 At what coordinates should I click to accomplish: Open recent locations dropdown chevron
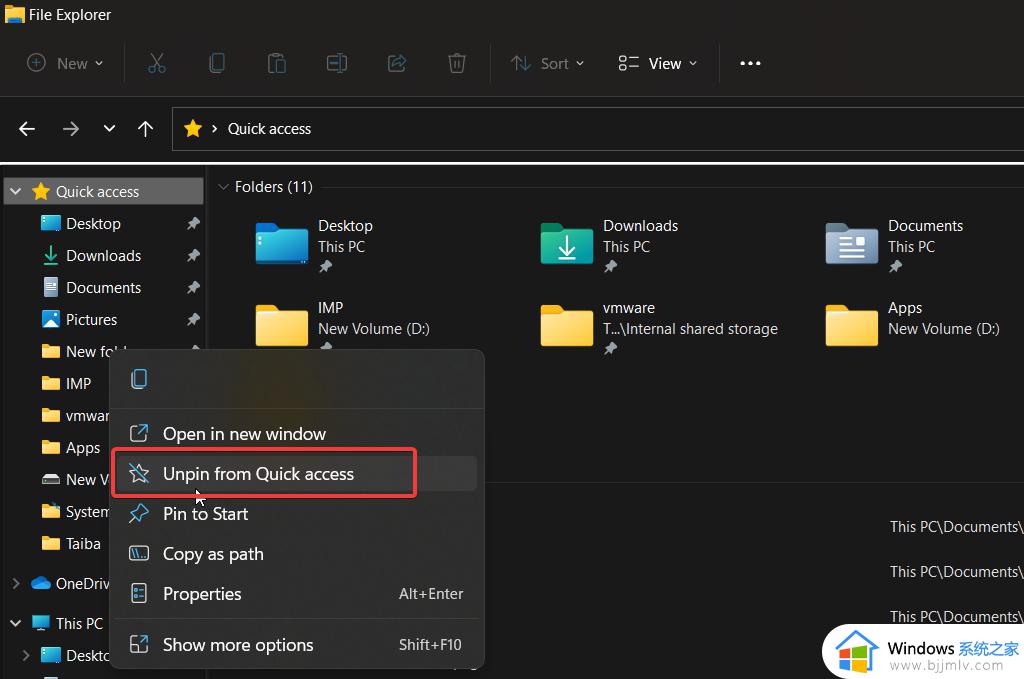tap(109, 129)
